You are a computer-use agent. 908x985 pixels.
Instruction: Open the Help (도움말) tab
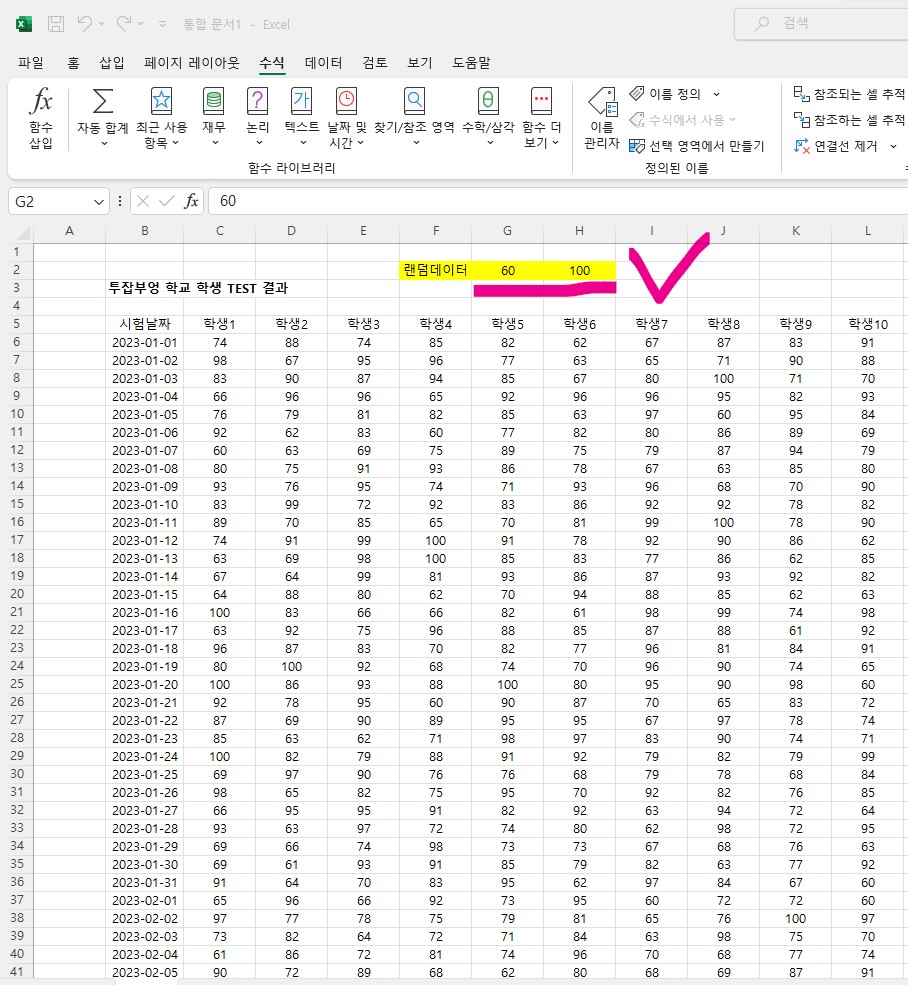[471, 62]
